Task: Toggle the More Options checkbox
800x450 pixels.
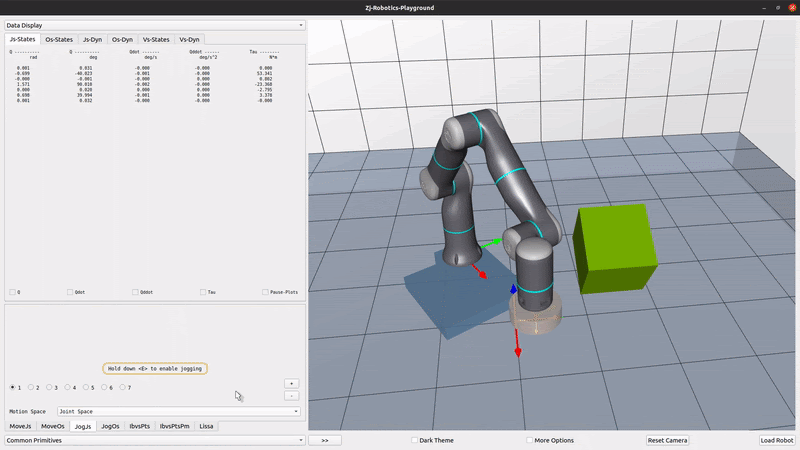Action: (x=529, y=440)
